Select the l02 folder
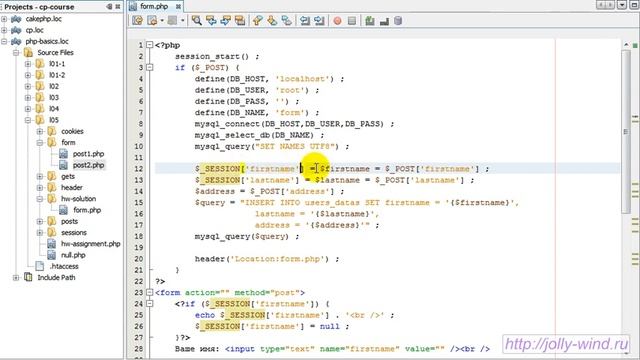Image resolution: width=640 pixels, height=360 pixels. click(x=54, y=86)
